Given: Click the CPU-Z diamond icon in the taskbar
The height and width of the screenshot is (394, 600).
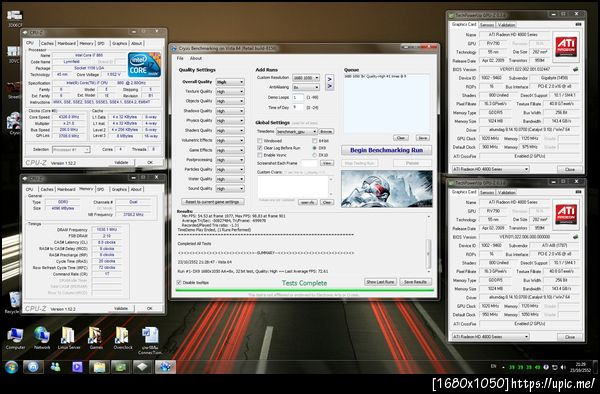Looking at the screenshot, I should [x=143, y=367].
